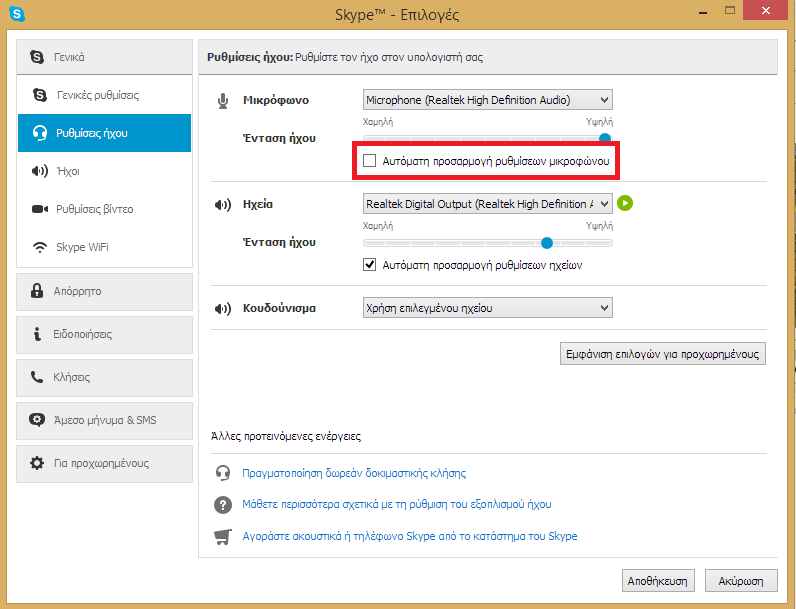Select Γενικές ρυθμίσεις in sidebar
The height and width of the screenshot is (609, 796).
pos(105,95)
